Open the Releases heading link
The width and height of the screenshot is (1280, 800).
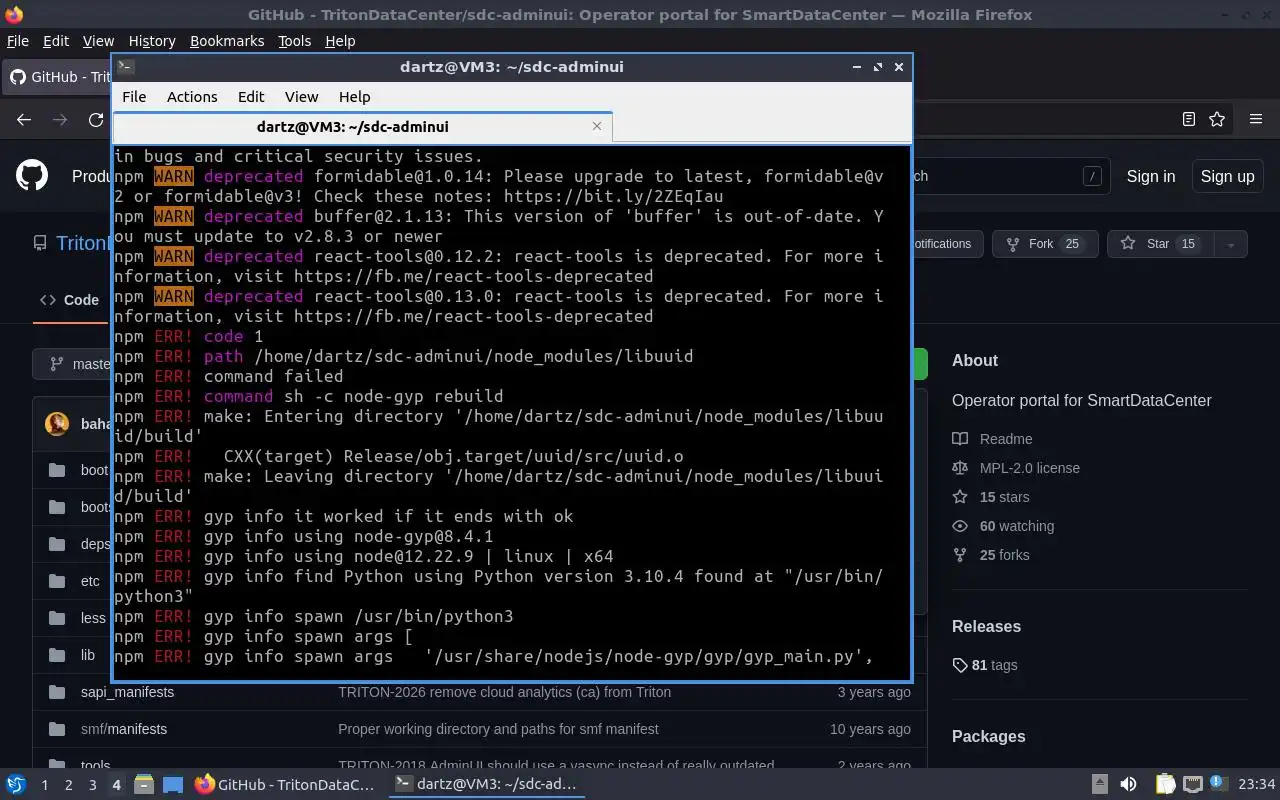tap(986, 626)
